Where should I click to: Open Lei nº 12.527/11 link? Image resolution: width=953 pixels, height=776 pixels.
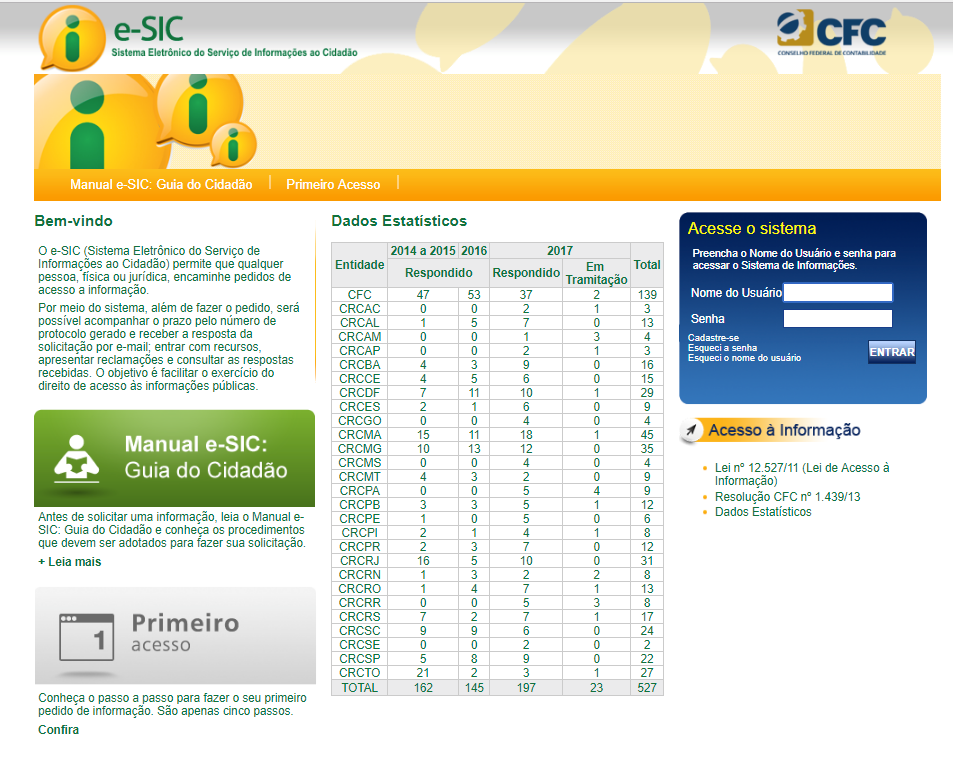pyautogui.click(x=802, y=474)
